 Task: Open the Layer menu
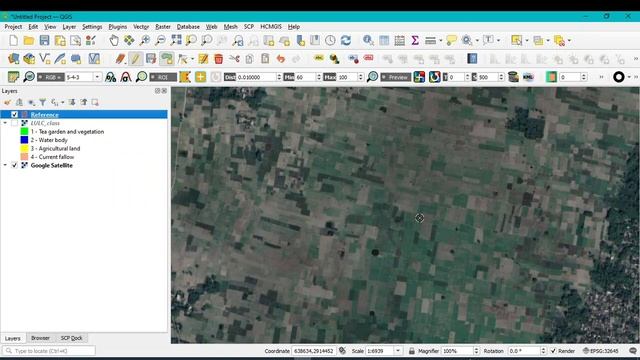click(69, 27)
